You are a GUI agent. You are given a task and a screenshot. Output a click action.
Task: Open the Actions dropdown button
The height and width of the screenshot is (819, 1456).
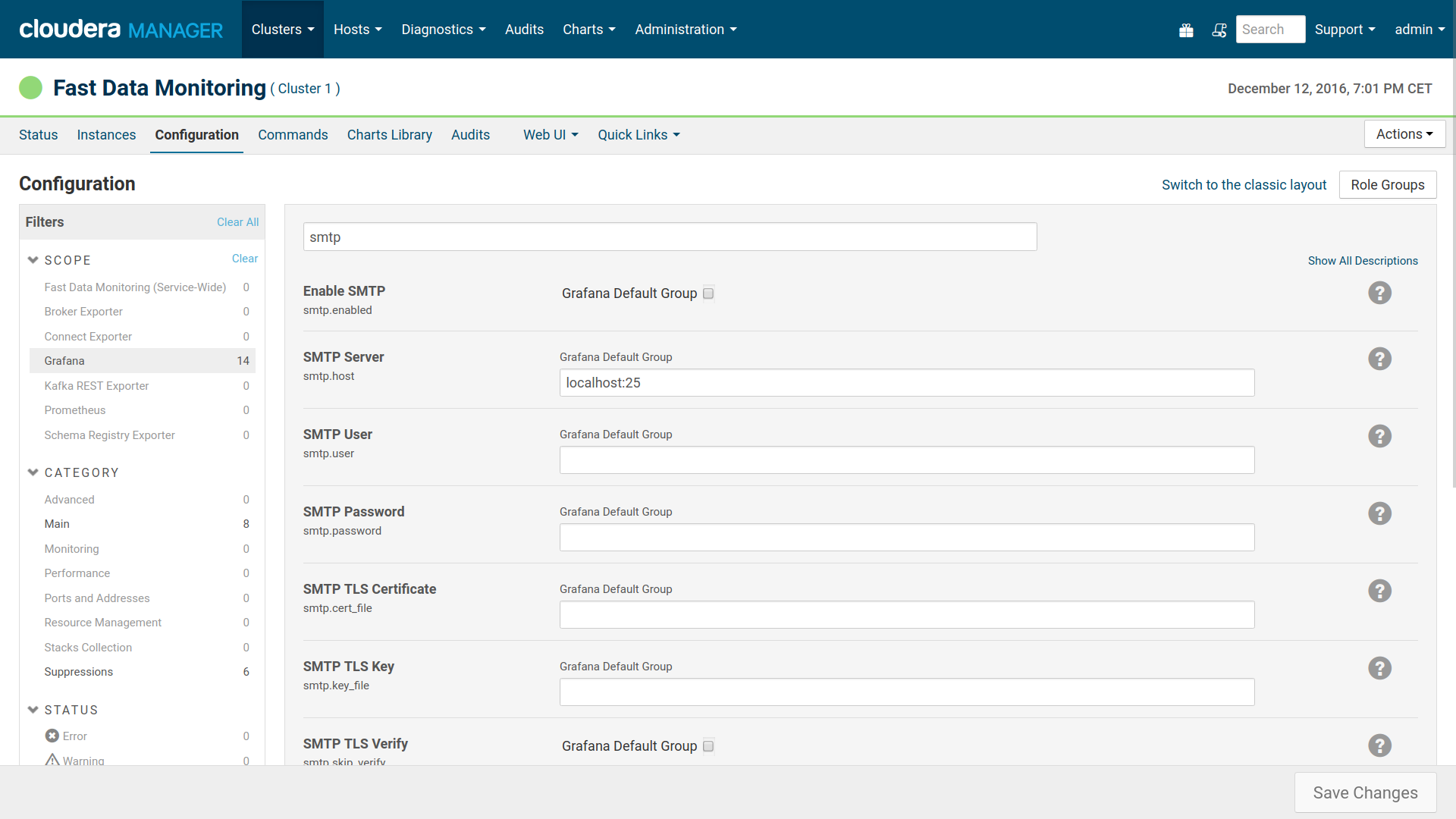[1404, 134]
